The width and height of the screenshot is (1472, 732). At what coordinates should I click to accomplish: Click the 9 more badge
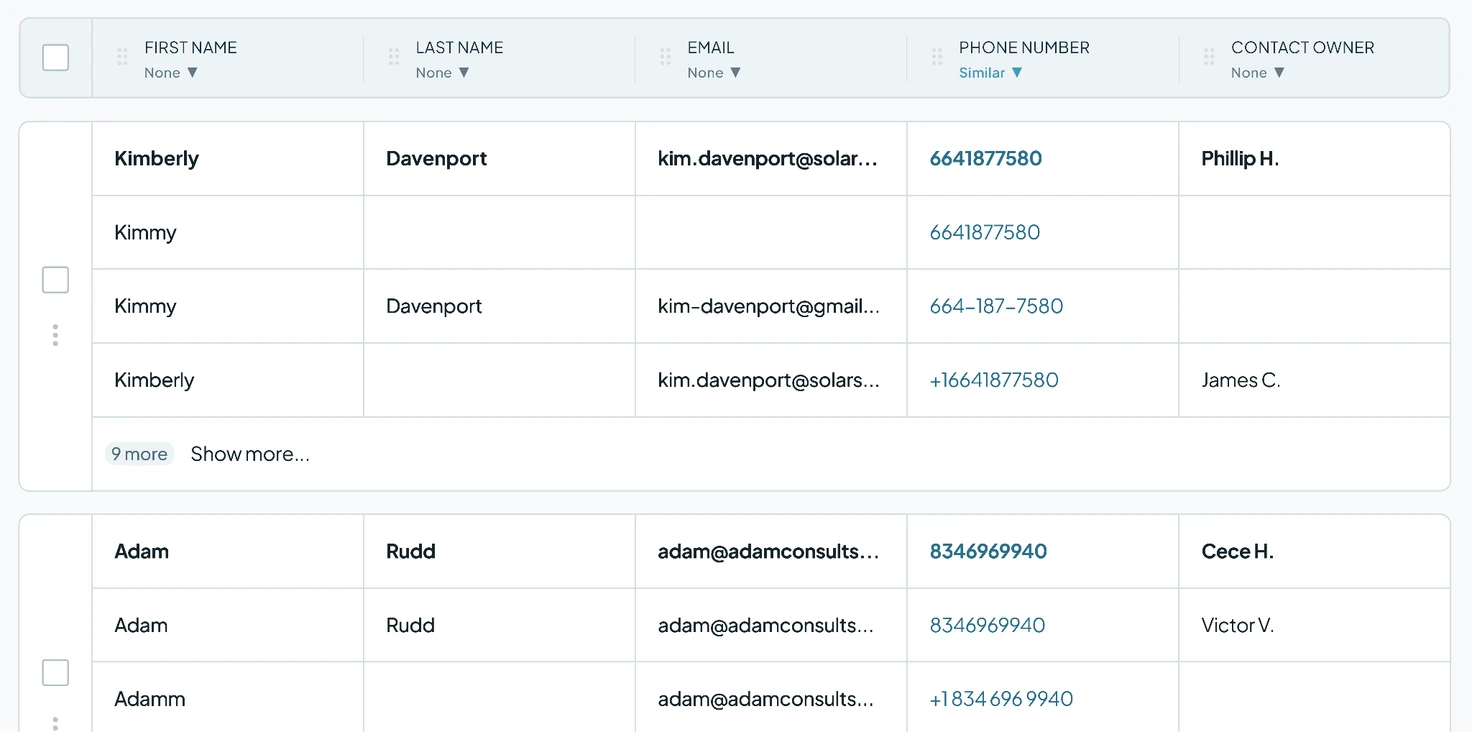139,454
